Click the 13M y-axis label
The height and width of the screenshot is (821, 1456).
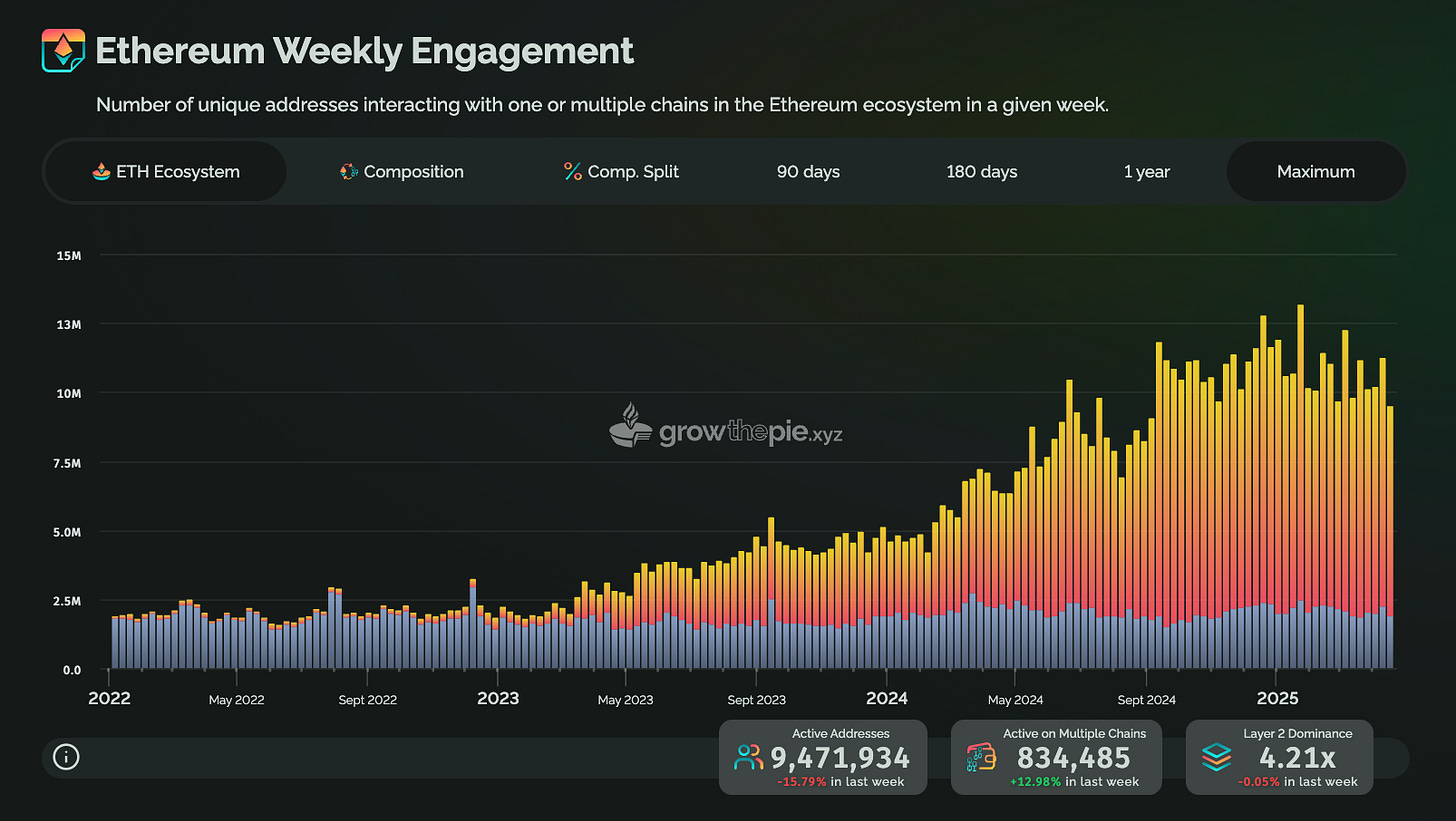tap(68, 324)
